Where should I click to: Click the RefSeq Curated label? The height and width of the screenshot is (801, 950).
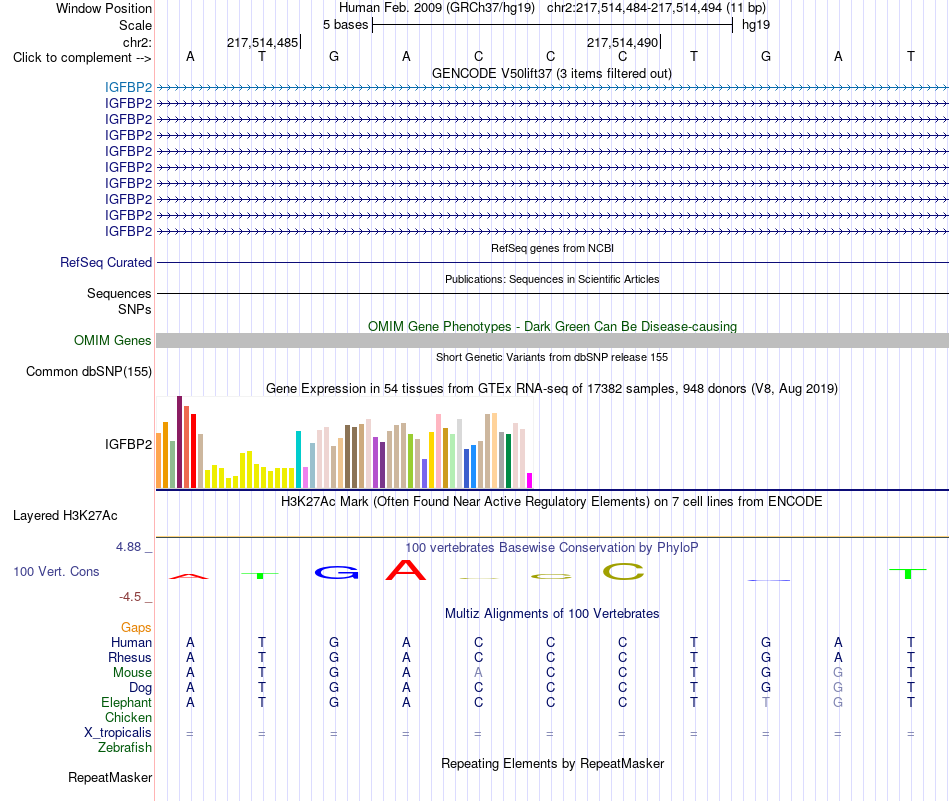pos(105,262)
